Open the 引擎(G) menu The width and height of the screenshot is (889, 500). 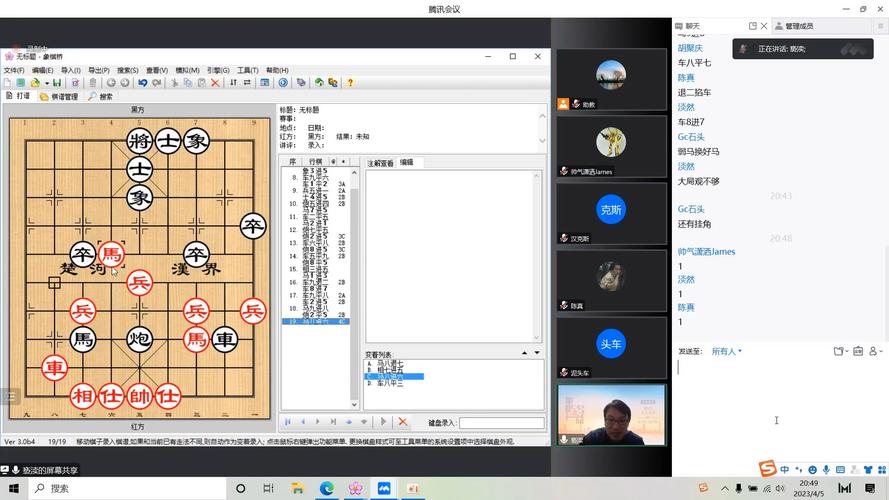coord(218,70)
